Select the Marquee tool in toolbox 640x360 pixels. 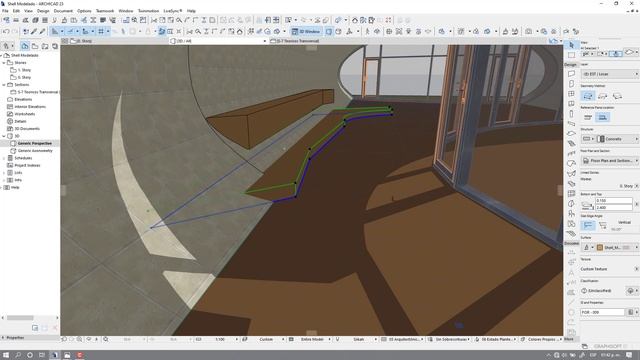[x=571, y=54]
